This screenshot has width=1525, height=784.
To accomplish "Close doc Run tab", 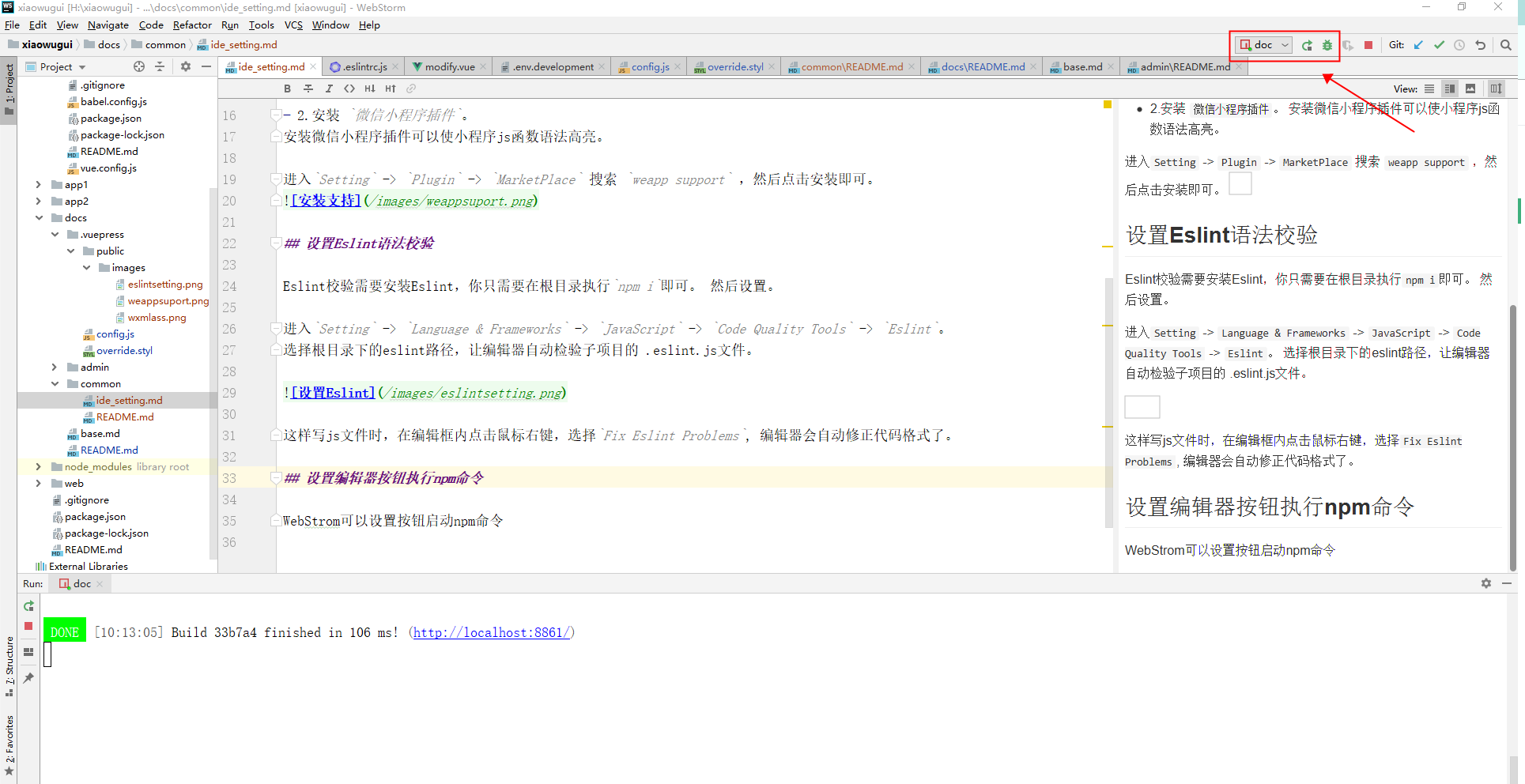I will click(x=100, y=584).
